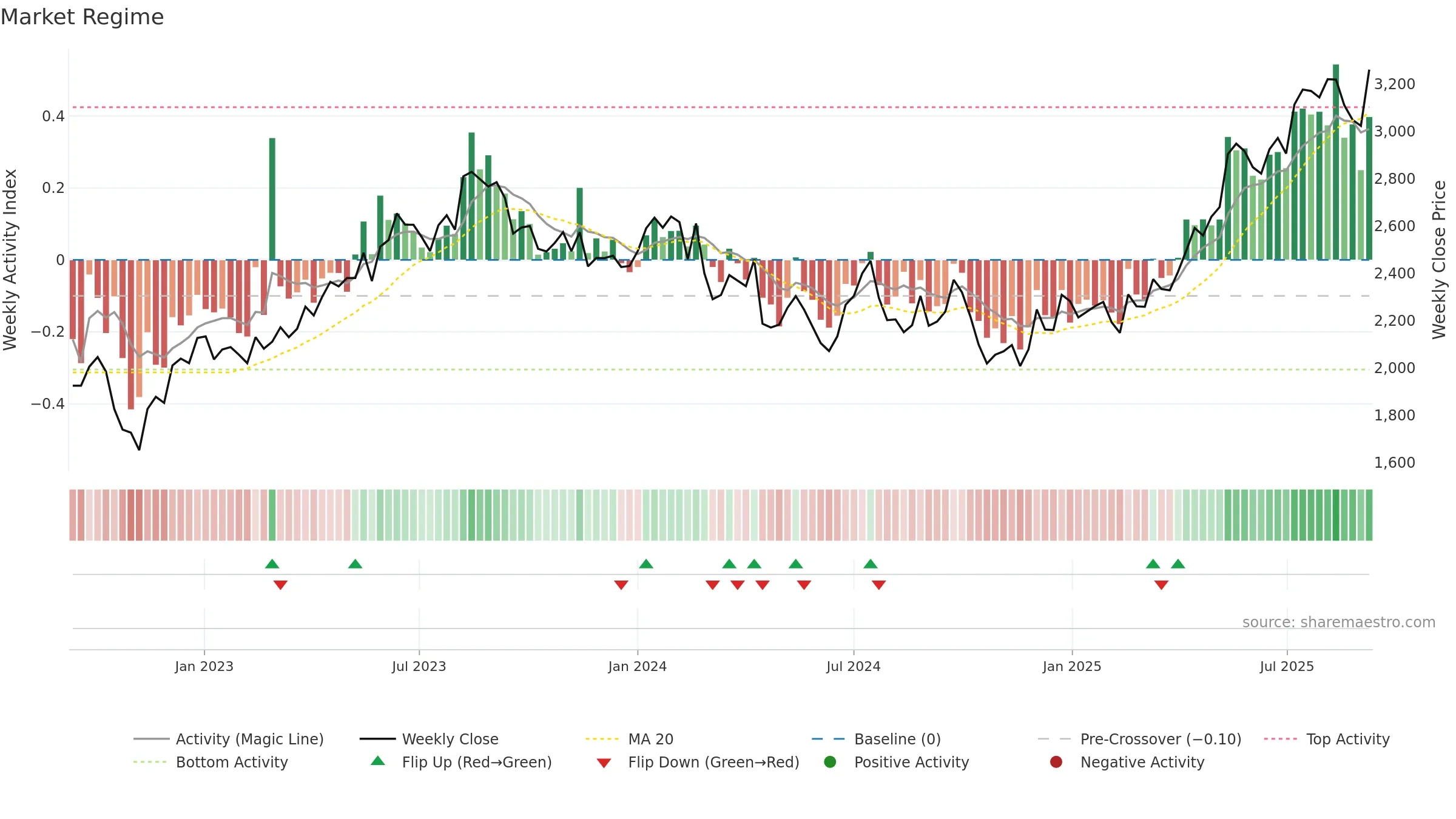Click the −0.4 activity tick label
The image size is (1456, 819).
click(x=48, y=403)
